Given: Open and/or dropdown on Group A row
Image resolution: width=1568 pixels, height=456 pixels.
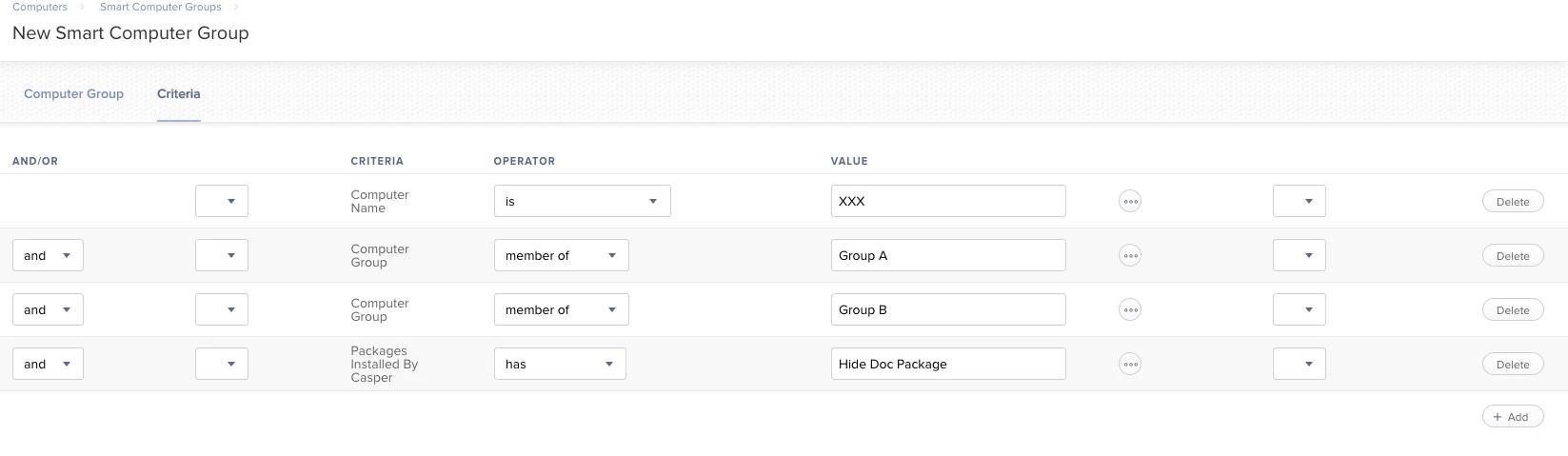Looking at the screenshot, I should point(48,255).
